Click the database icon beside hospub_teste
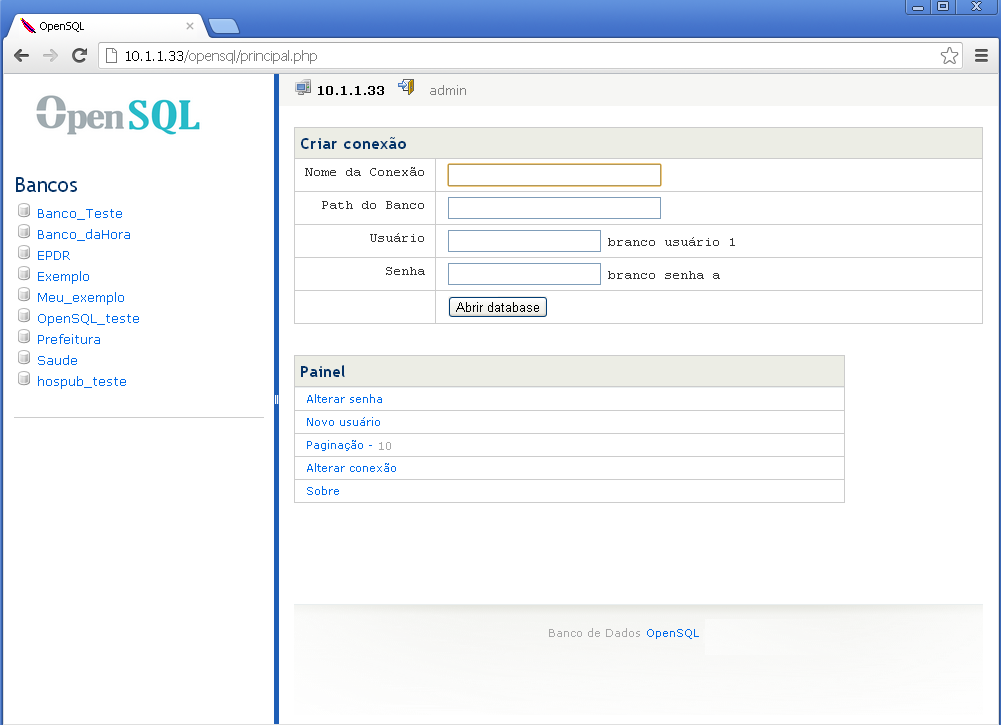Viewport: 1001px width, 725px height. (x=24, y=379)
